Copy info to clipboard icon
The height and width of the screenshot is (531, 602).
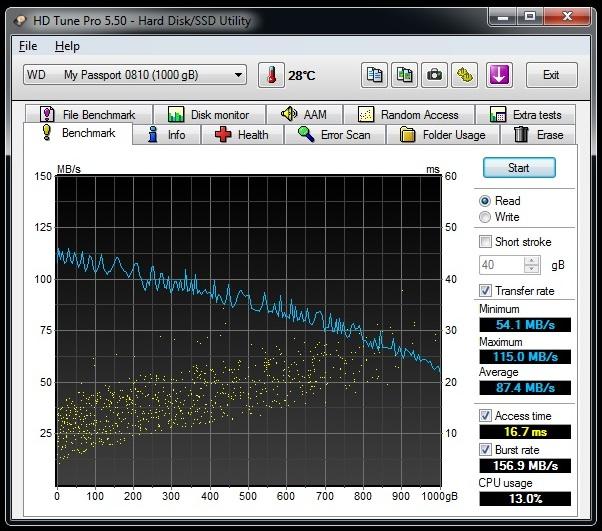374,75
